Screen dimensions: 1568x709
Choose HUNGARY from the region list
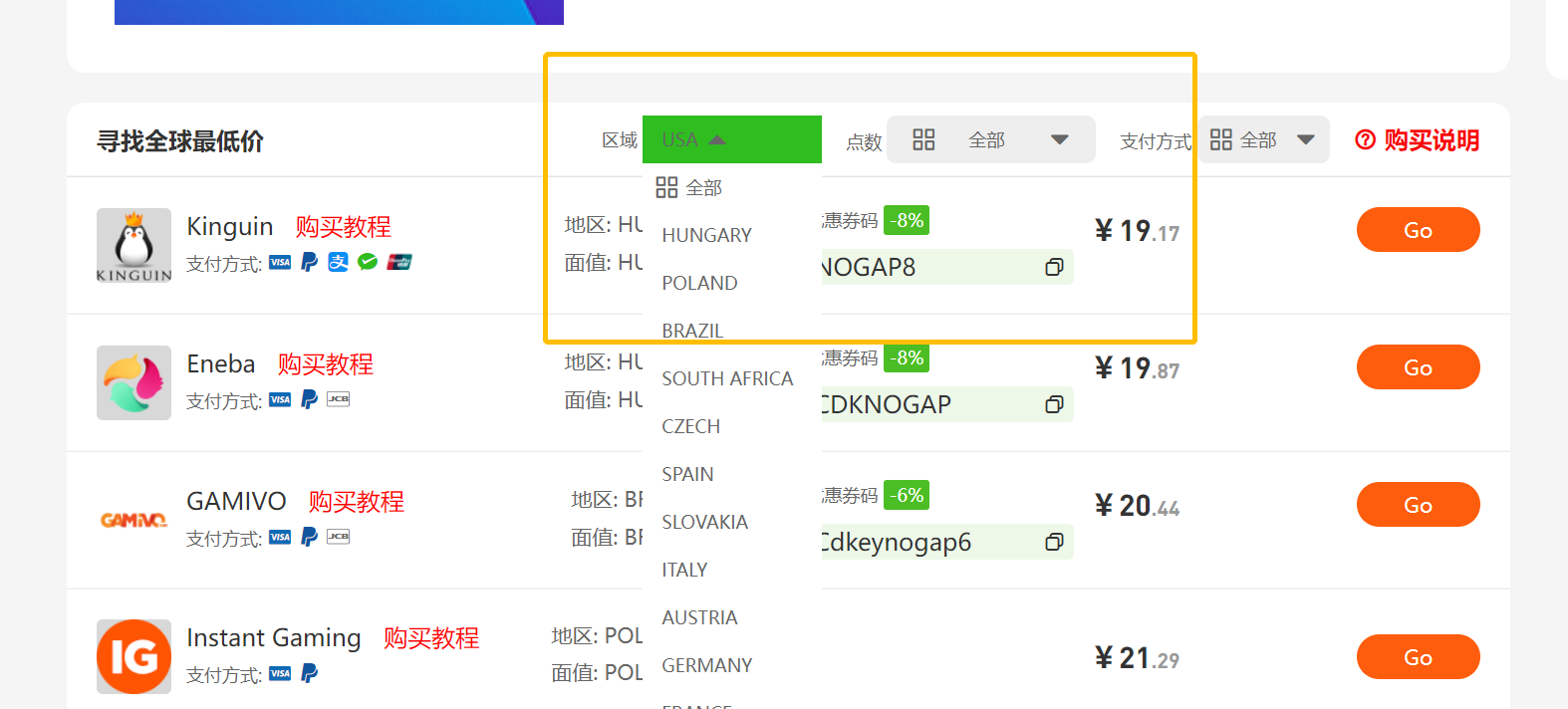[732, 235]
